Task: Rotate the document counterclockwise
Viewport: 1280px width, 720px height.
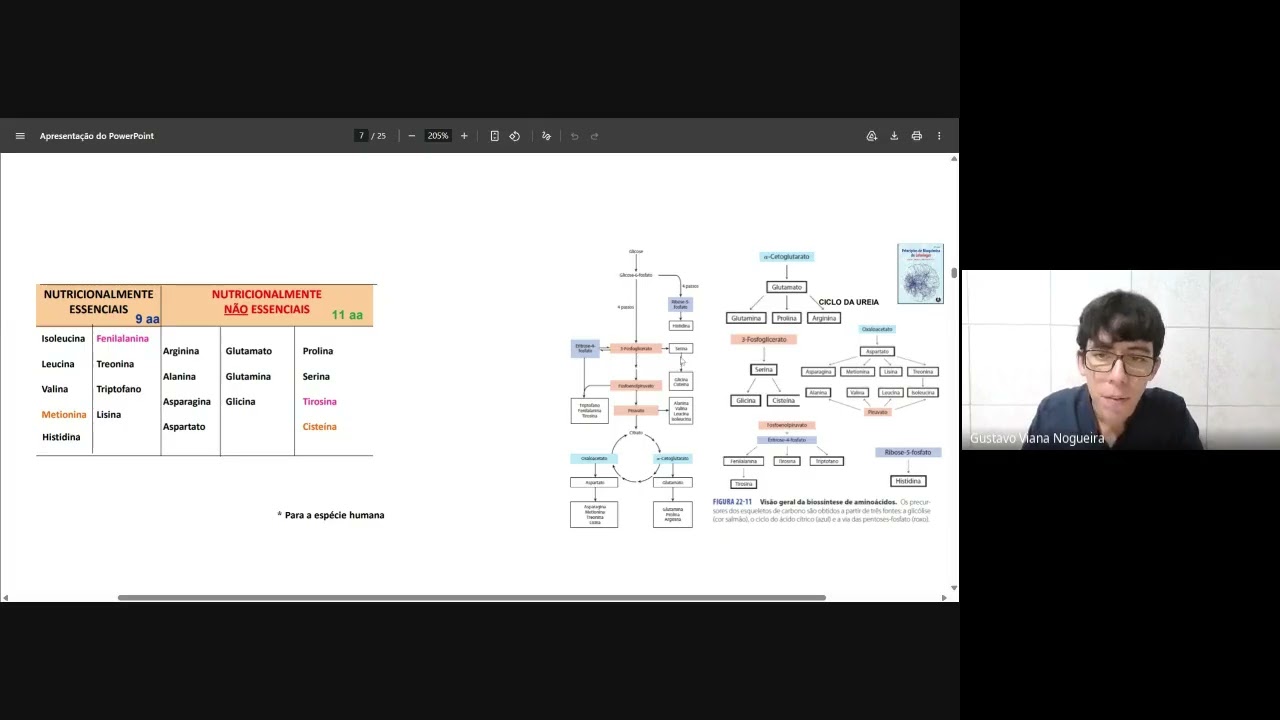Action: 515,136
